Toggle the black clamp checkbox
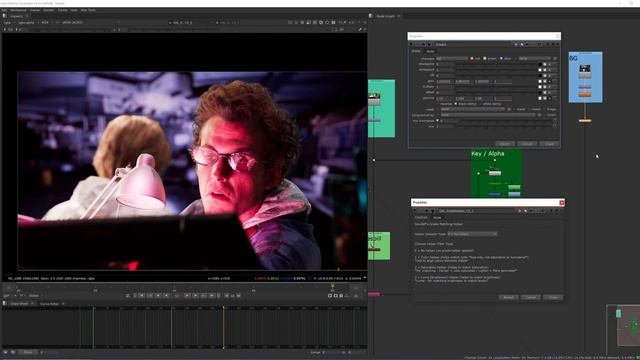 point(456,104)
